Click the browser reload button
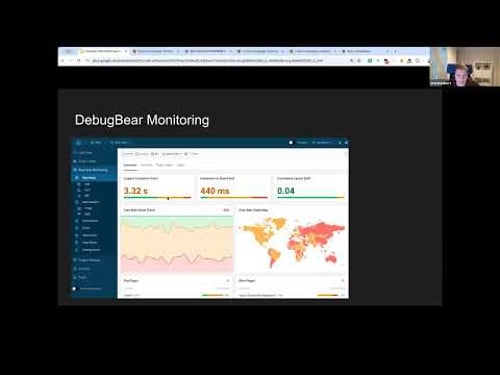 [x=79, y=61]
